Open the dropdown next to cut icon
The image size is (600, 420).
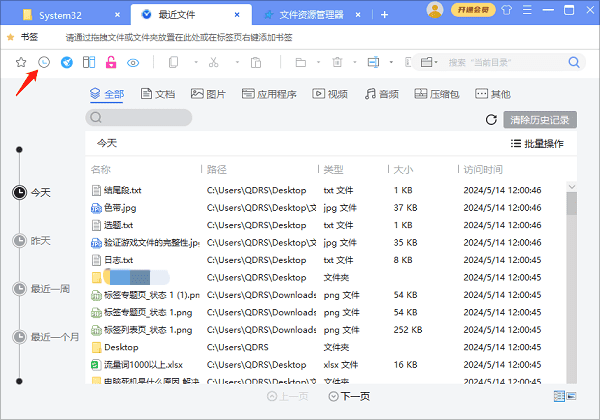point(237,62)
